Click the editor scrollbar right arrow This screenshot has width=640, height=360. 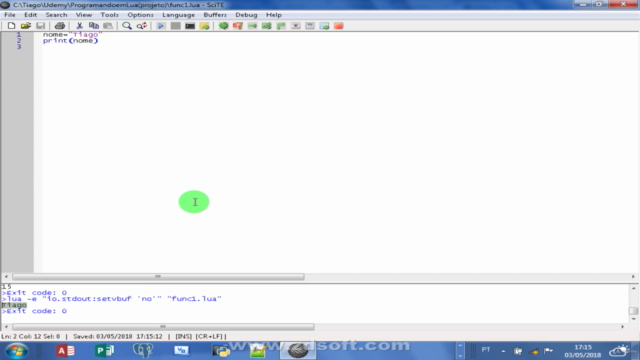(633, 277)
